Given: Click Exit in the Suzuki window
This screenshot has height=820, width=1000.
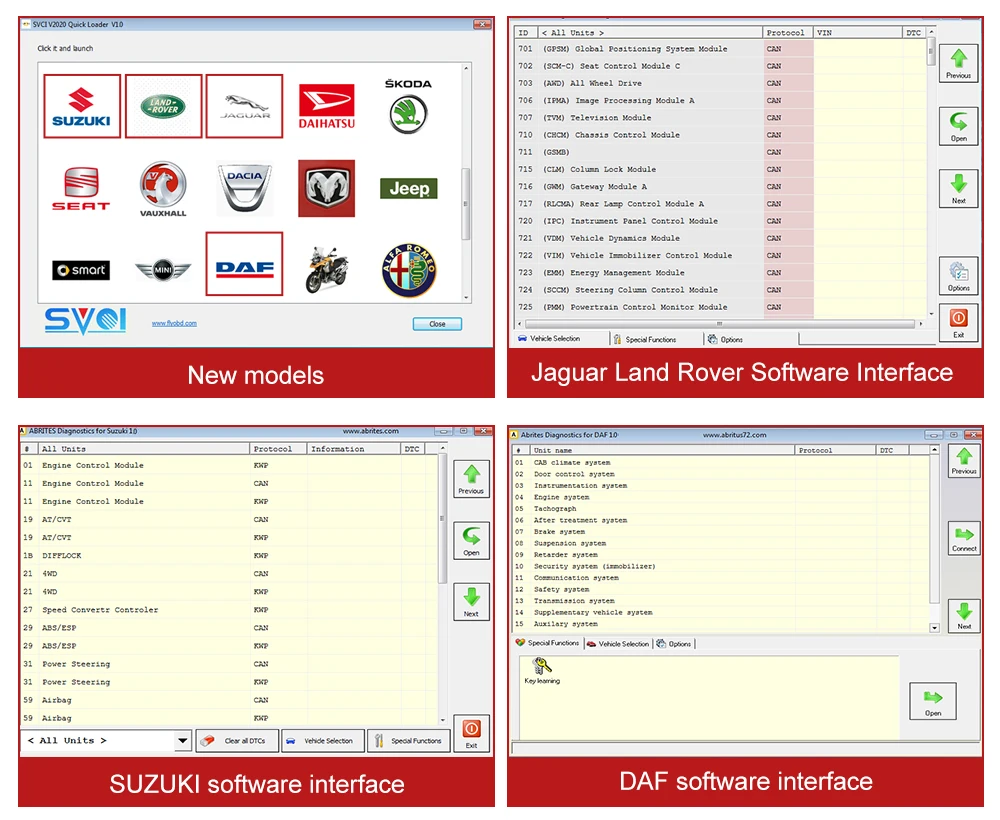Looking at the screenshot, I should 471,733.
